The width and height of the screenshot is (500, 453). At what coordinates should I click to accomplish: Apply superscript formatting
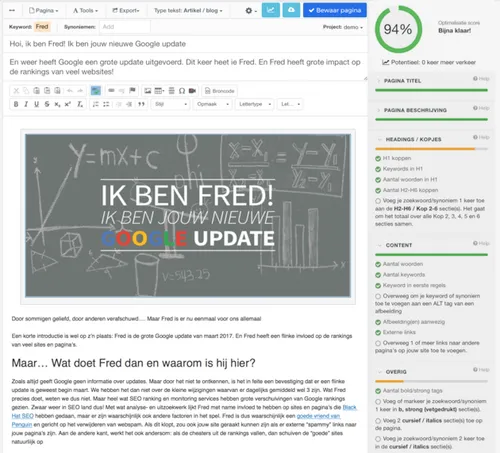[68, 104]
